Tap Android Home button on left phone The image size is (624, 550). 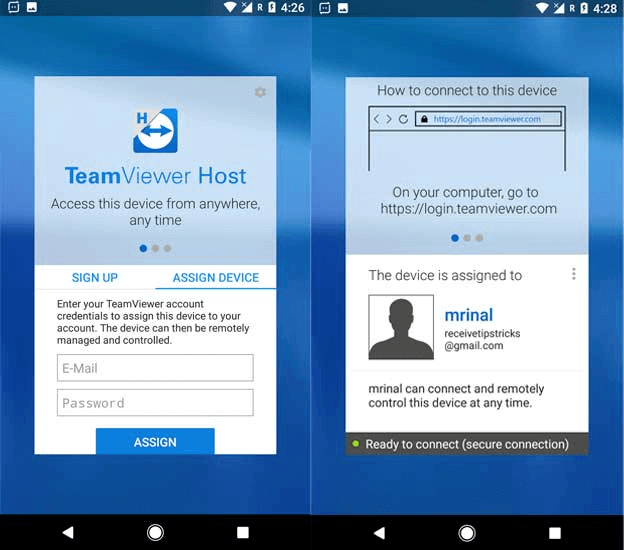(x=155, y=532)
